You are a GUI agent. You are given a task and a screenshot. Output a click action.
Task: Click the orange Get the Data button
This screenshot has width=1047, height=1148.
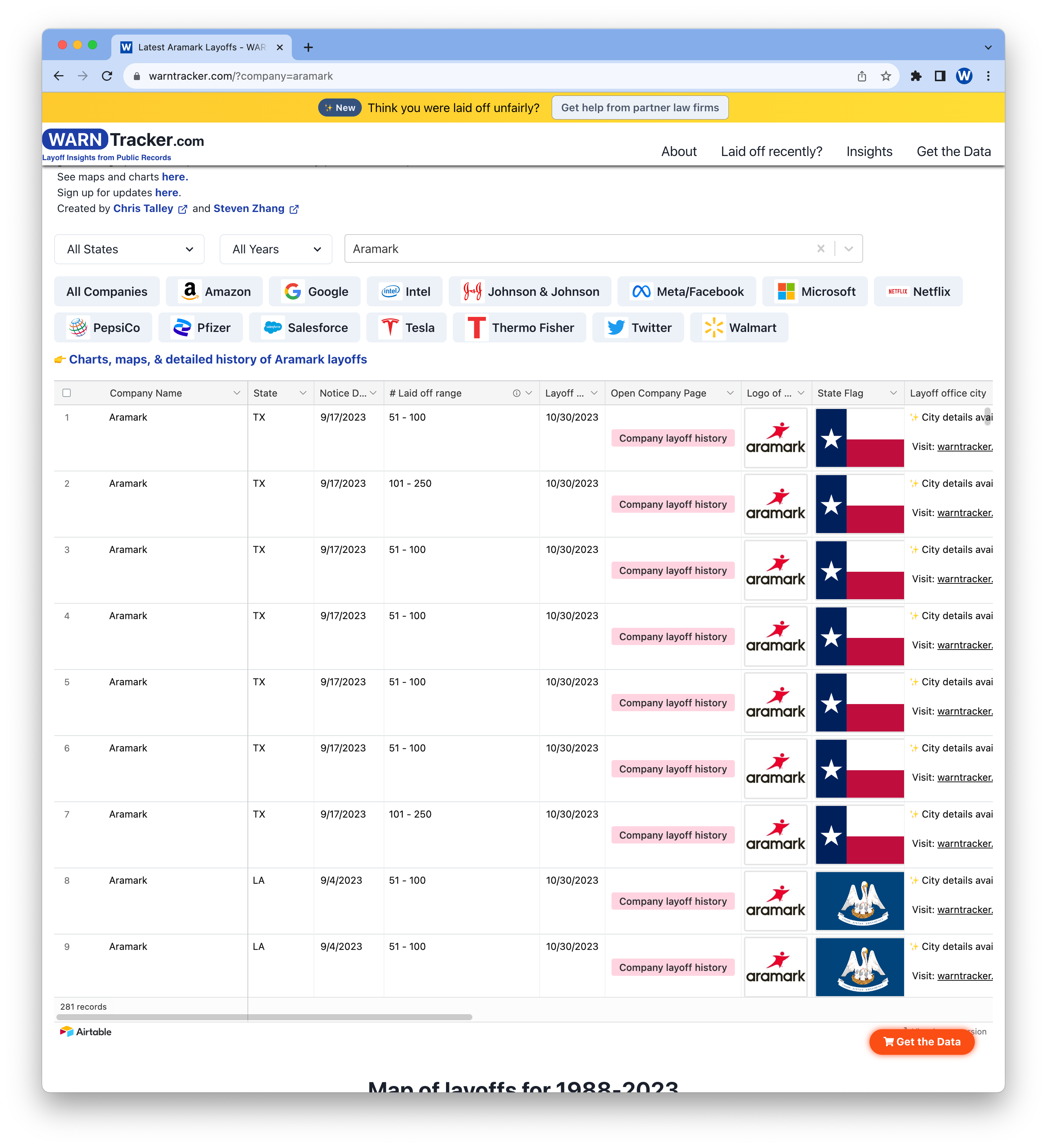coord(922,1041)
